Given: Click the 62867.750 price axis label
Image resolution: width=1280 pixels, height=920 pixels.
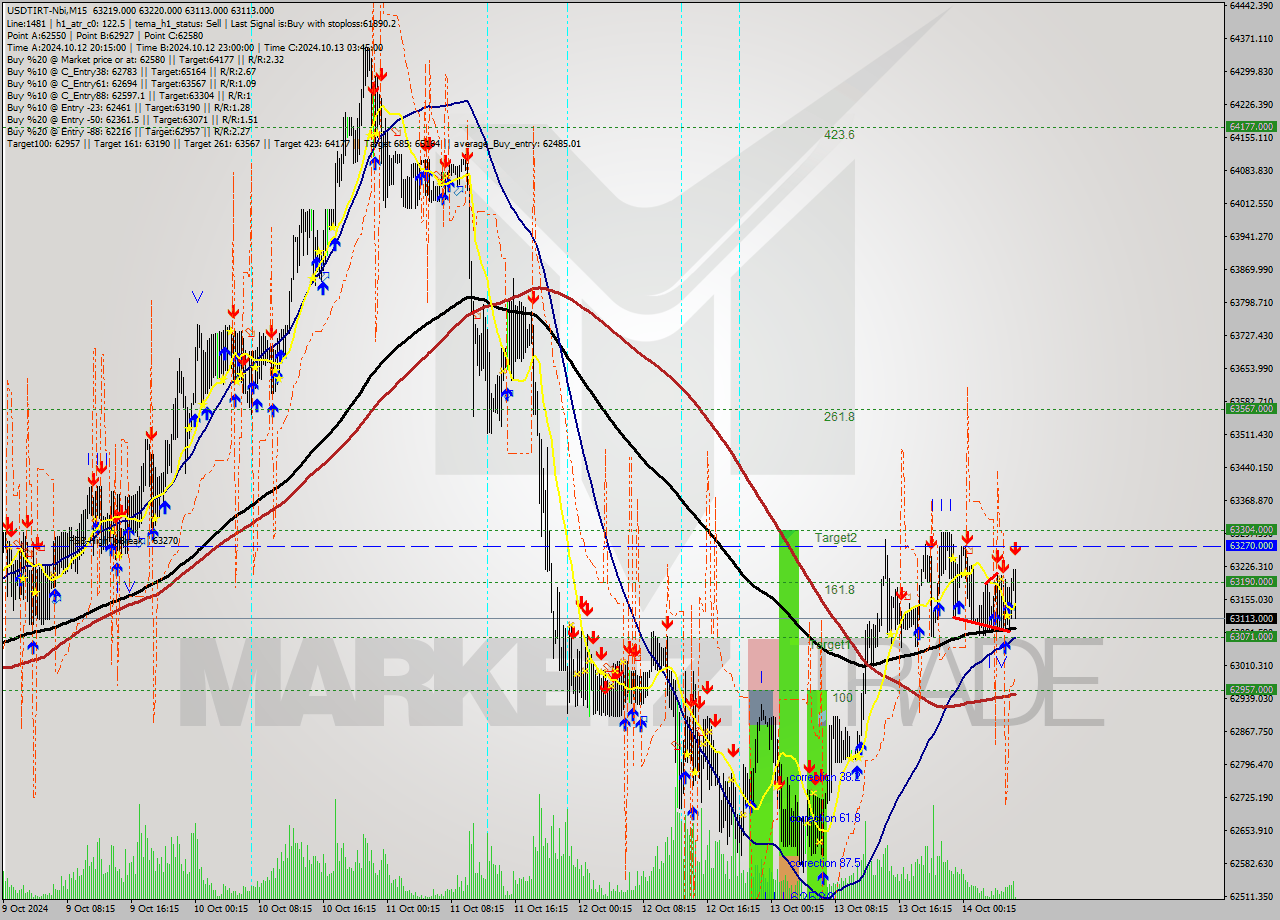Looking at the screenshot, I should (x=1251, y=731).
